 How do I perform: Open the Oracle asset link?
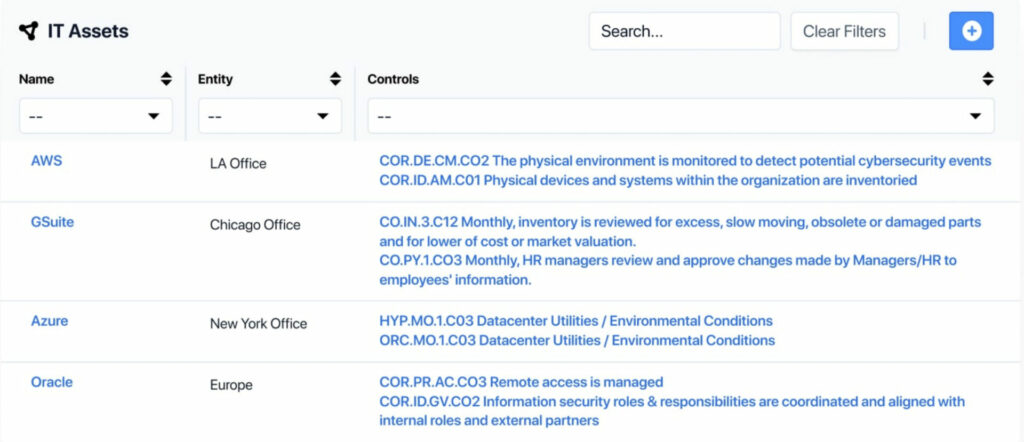(52, 382)
